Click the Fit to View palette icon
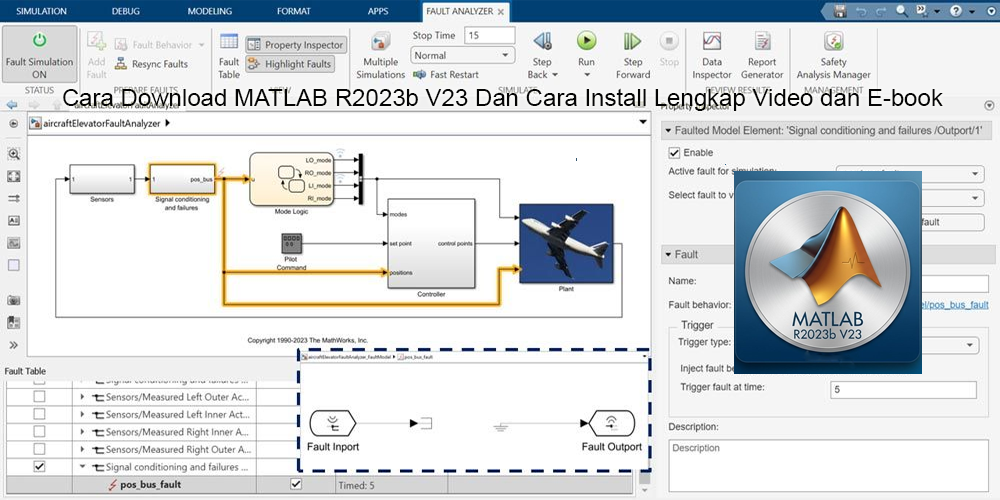 coord(13,176)
